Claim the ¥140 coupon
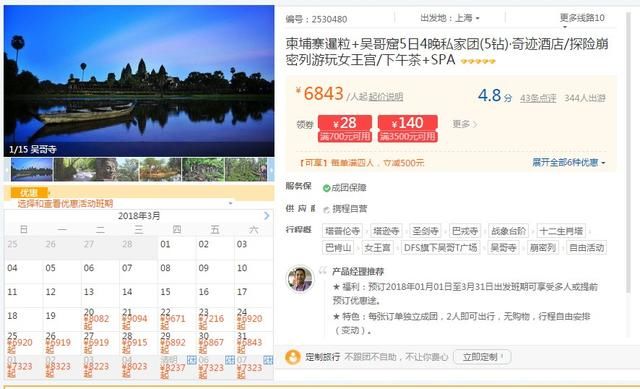The height and width of the screenshot is (389, 640). pos(408,129)
